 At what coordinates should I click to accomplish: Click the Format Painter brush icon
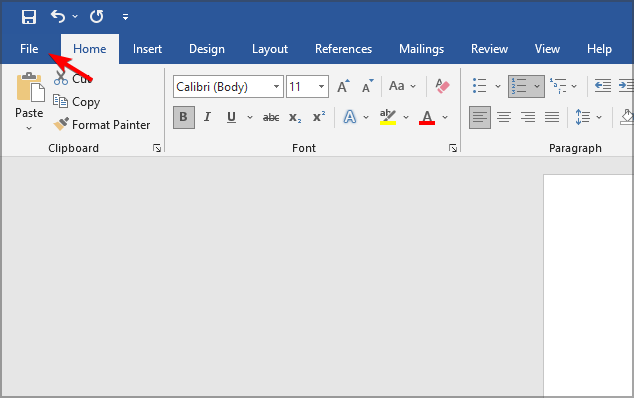pos(61,124)
